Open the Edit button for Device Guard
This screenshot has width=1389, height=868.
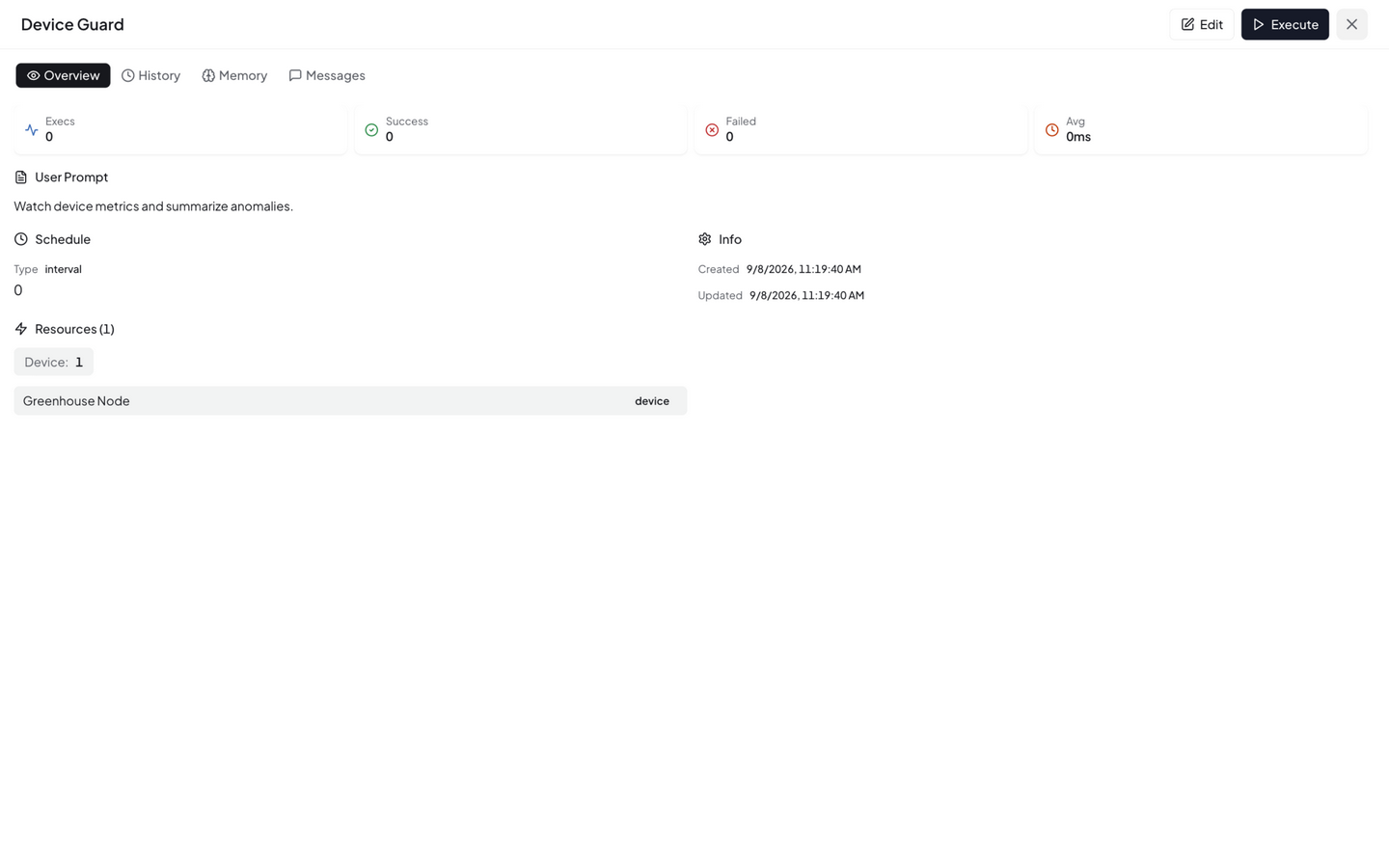[1201, 24]
